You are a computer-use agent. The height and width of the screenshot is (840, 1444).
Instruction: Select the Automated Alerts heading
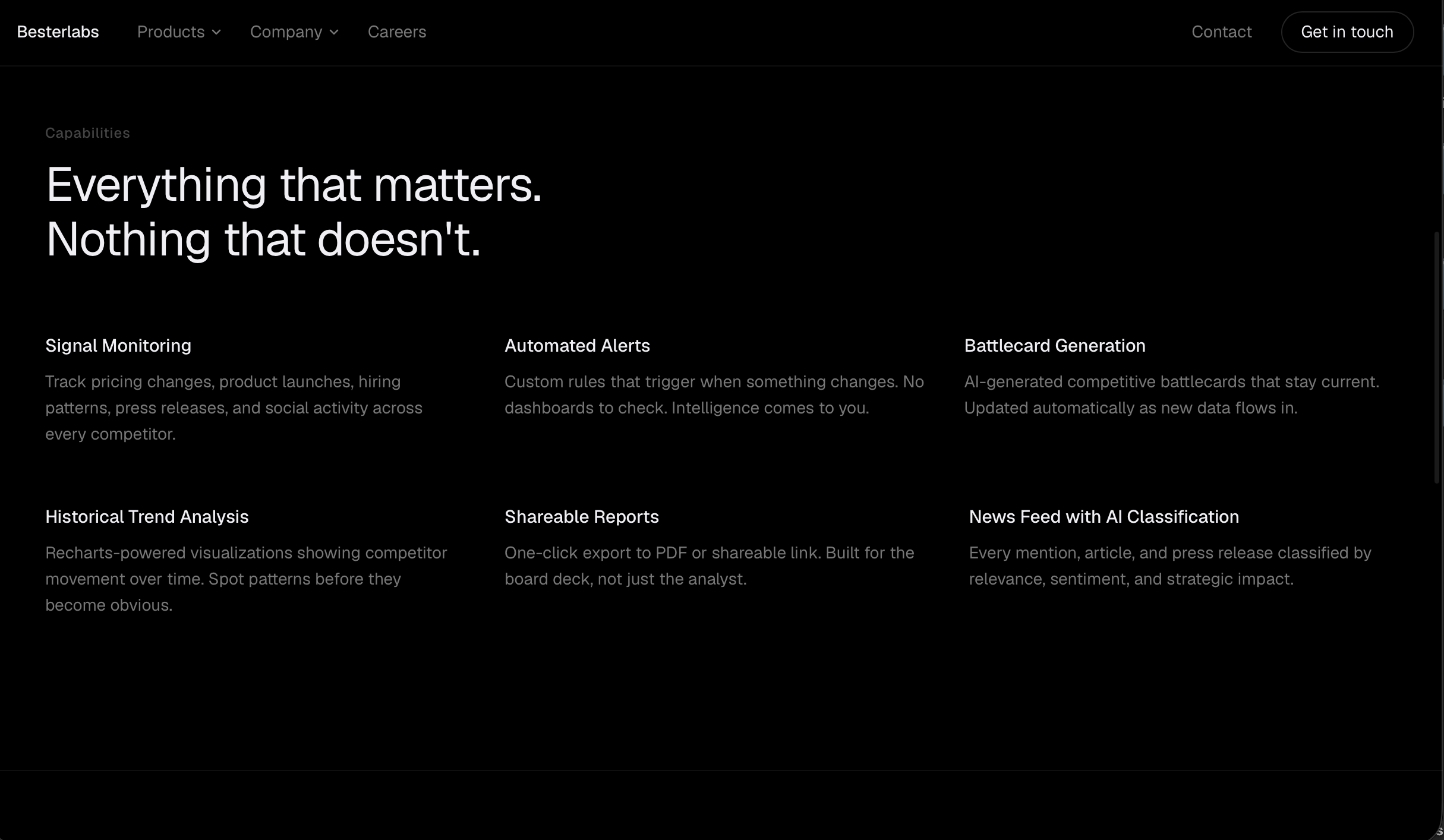[x=577, y=346]
